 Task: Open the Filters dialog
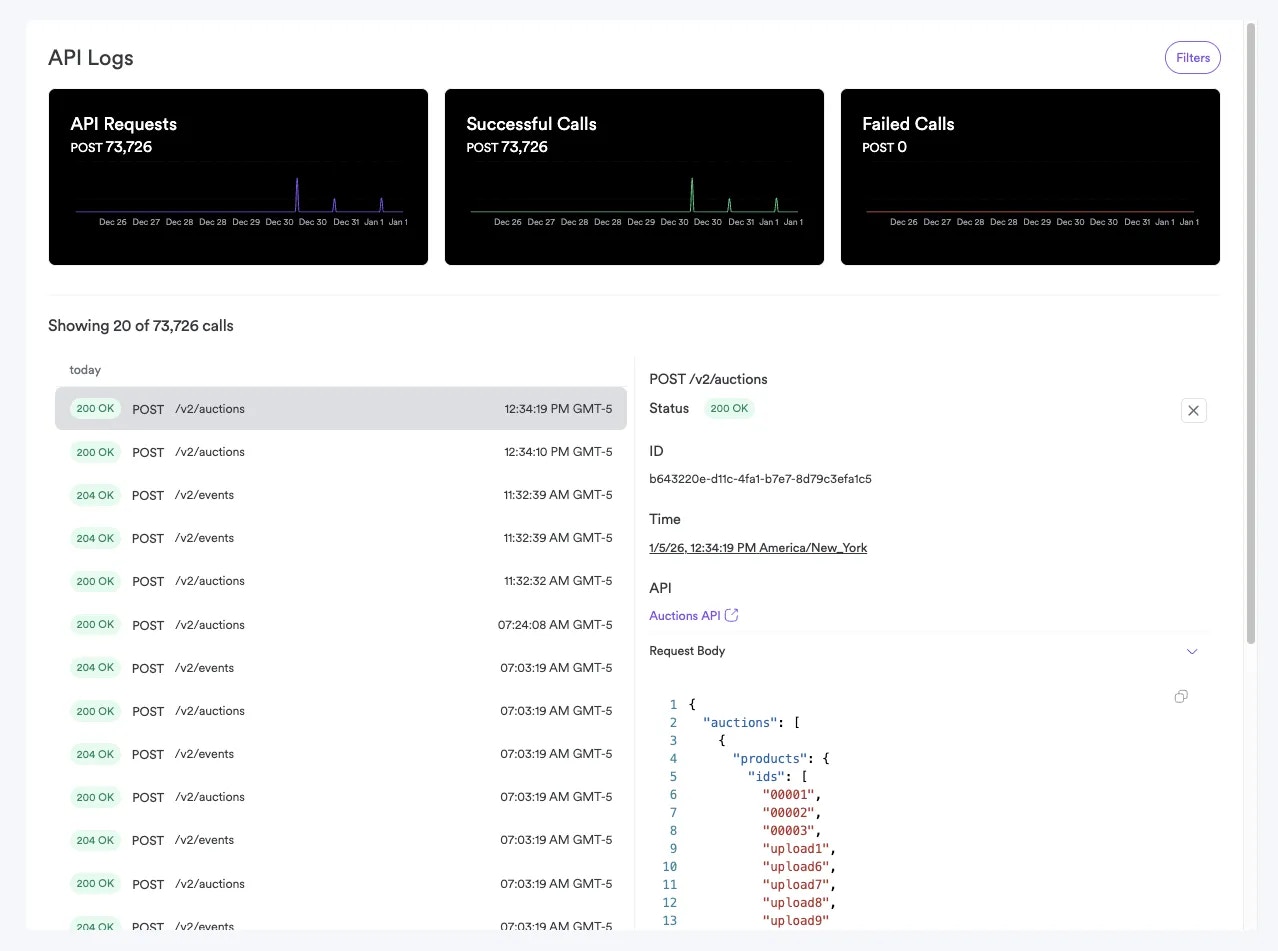[1192, 57]
